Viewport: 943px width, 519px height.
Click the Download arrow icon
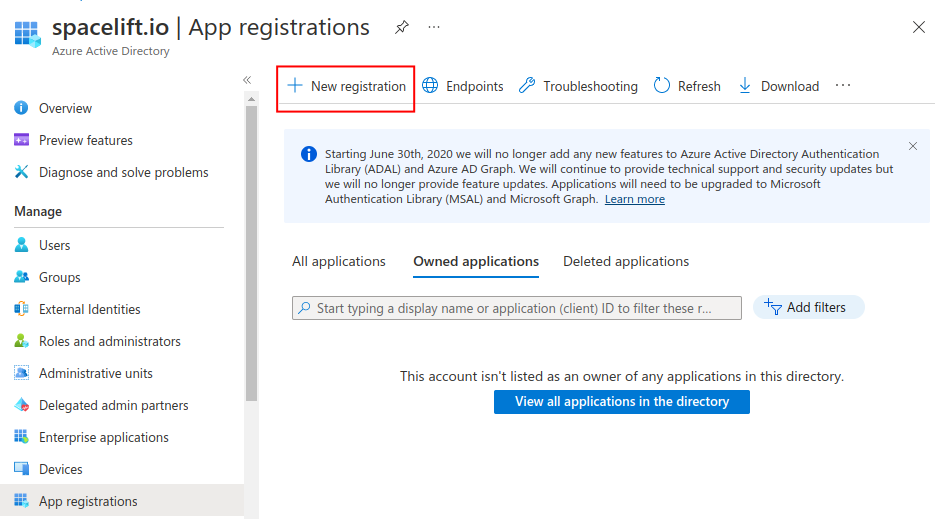(x=745, y=86)
